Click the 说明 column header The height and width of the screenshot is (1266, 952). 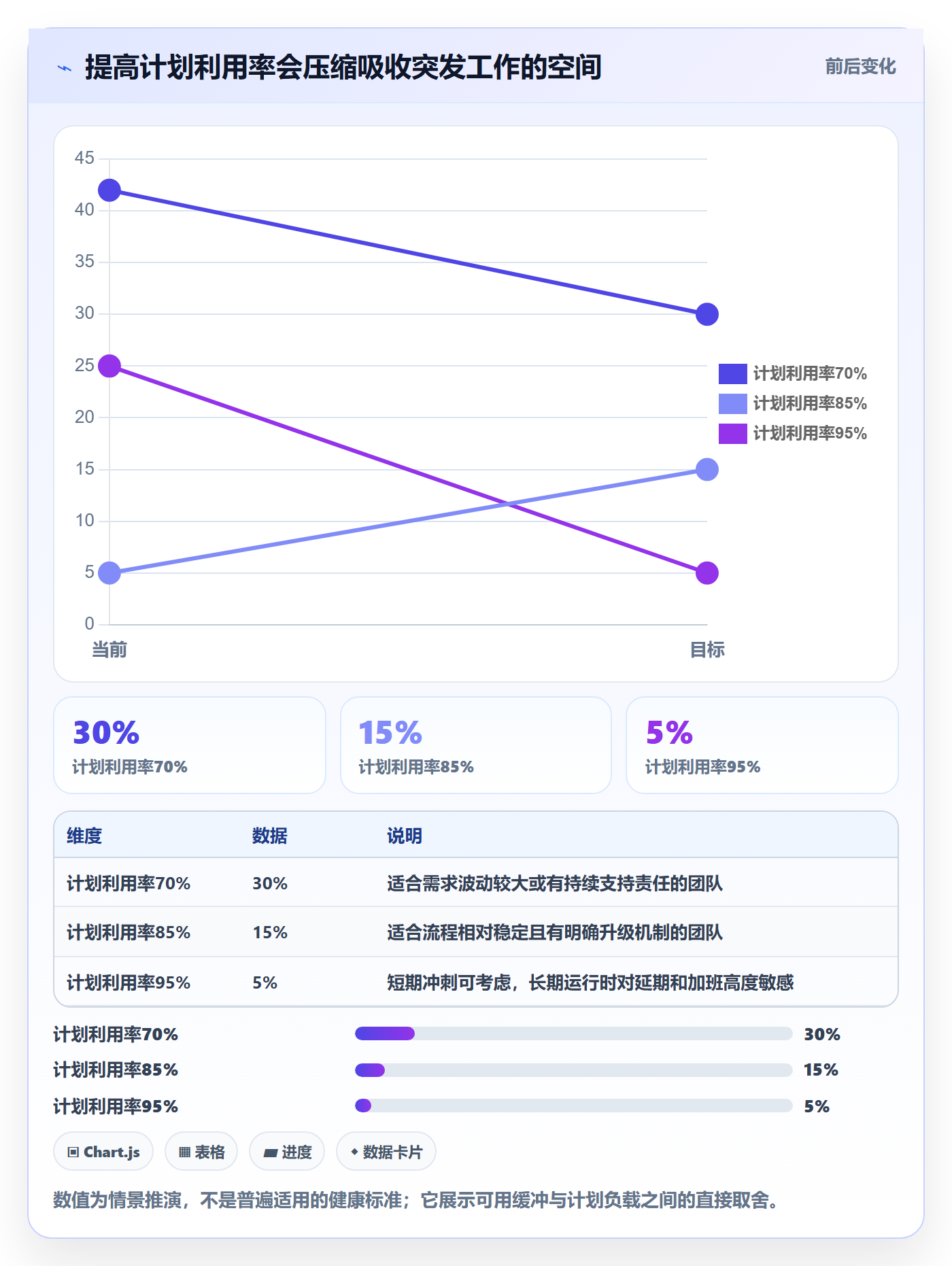pos(405,836)
